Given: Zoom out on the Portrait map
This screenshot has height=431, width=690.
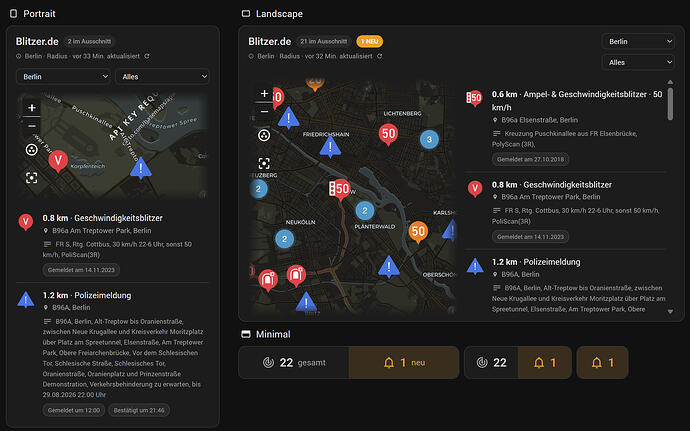Looking at the screenshot, I should coord(32,126).
